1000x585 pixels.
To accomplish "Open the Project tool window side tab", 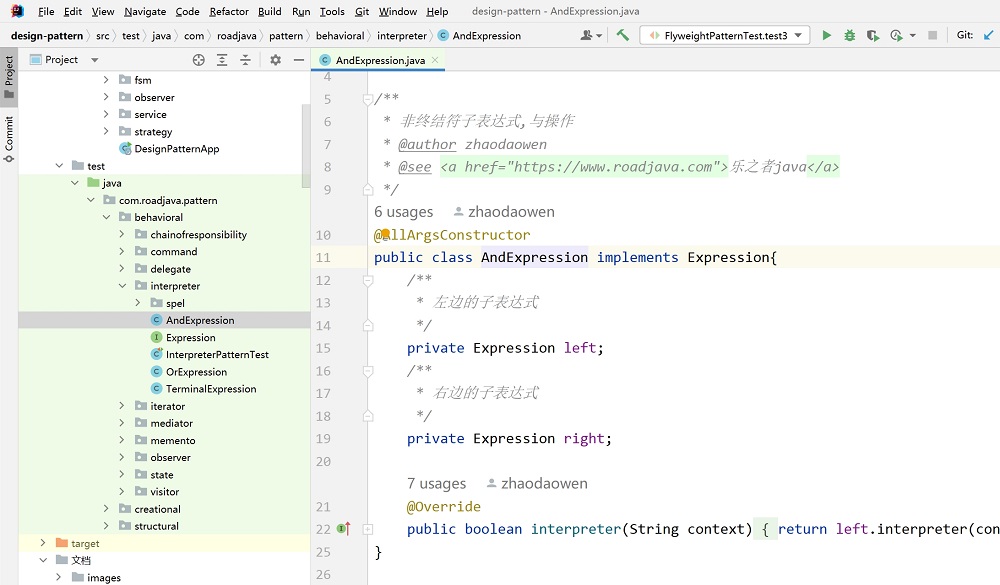I will tap(9, 77).
